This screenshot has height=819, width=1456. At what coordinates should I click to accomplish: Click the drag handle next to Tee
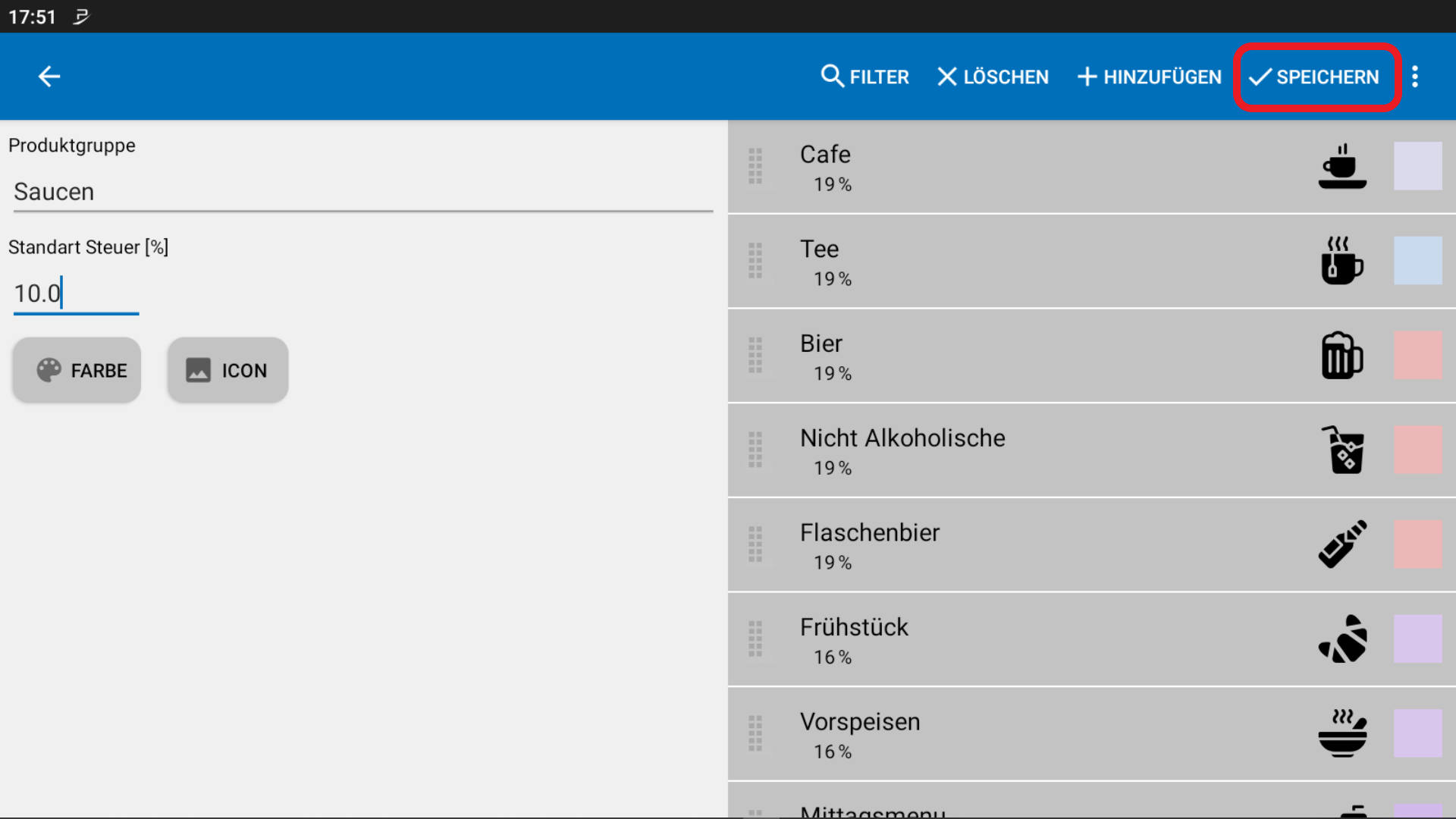tap(755, 261)
